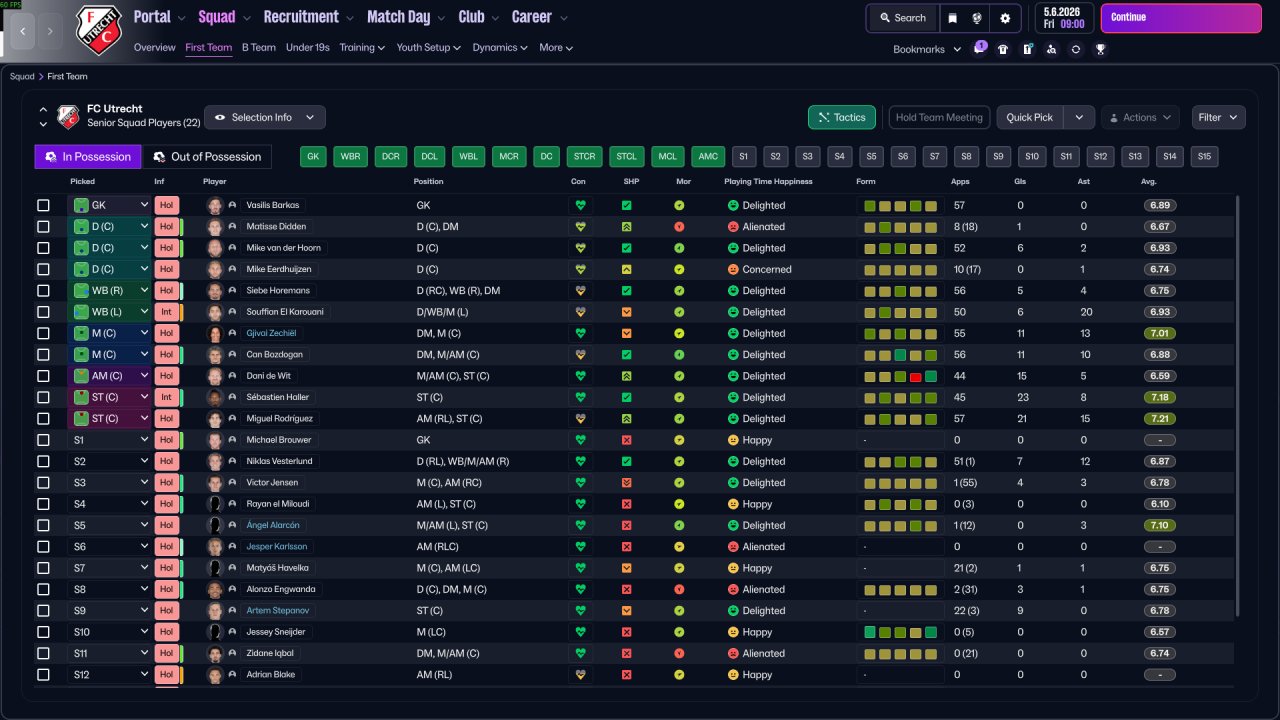Click the tactics board shortcut icon
Image resolution: width=1280 pixels, height=720 pixels.
tap(1027, 49)
